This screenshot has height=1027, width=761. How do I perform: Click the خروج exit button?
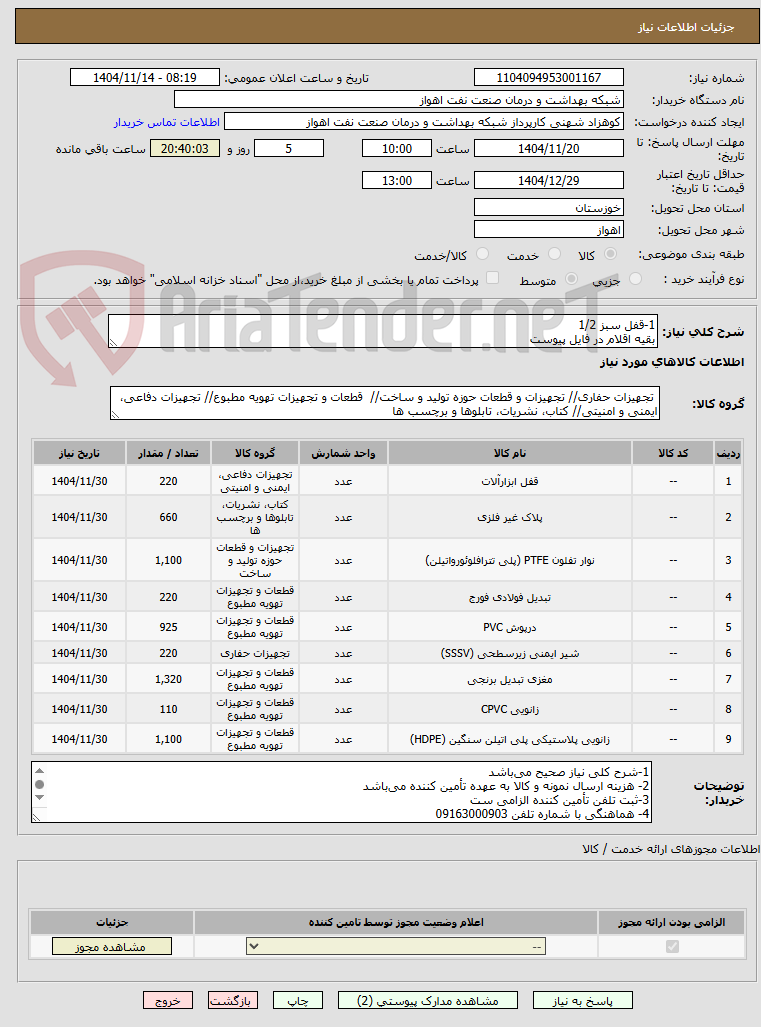(x=168, y=1000)
